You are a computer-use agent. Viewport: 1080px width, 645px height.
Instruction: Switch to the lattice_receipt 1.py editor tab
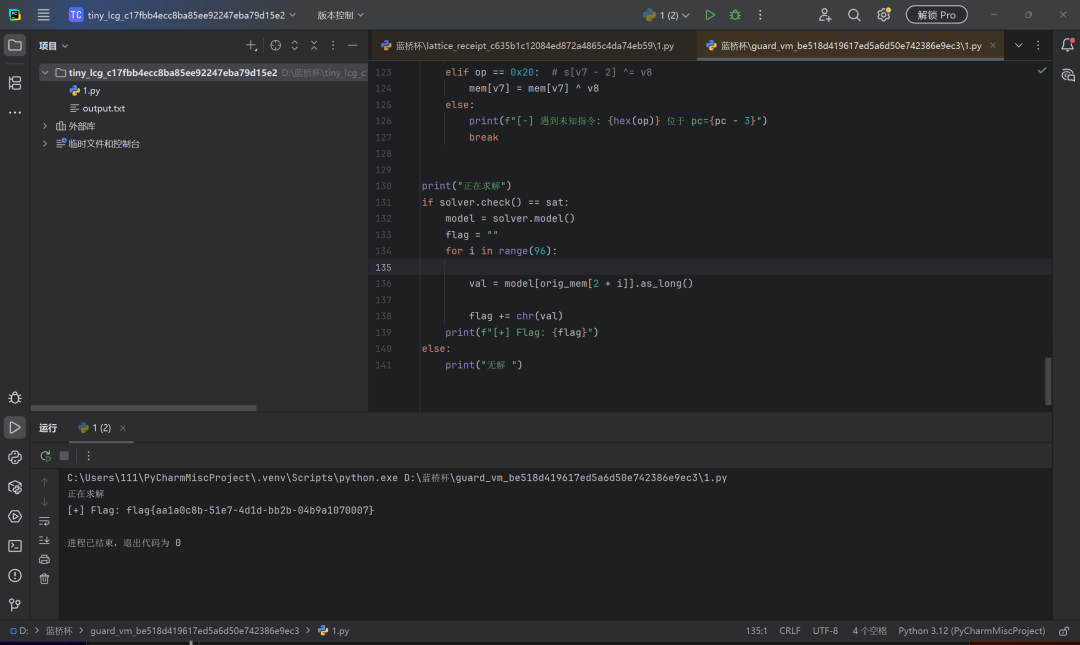[528, 45]
